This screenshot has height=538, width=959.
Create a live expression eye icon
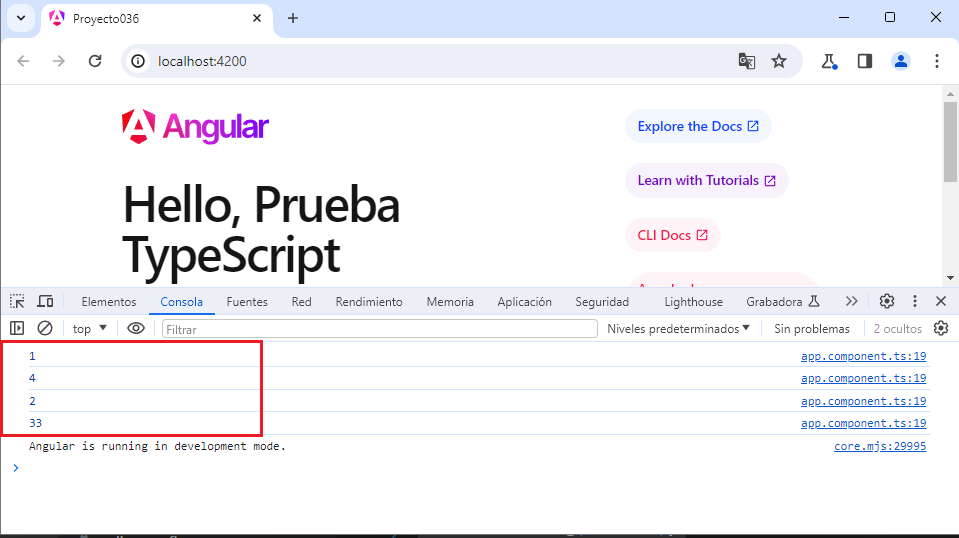coord(136,328)
